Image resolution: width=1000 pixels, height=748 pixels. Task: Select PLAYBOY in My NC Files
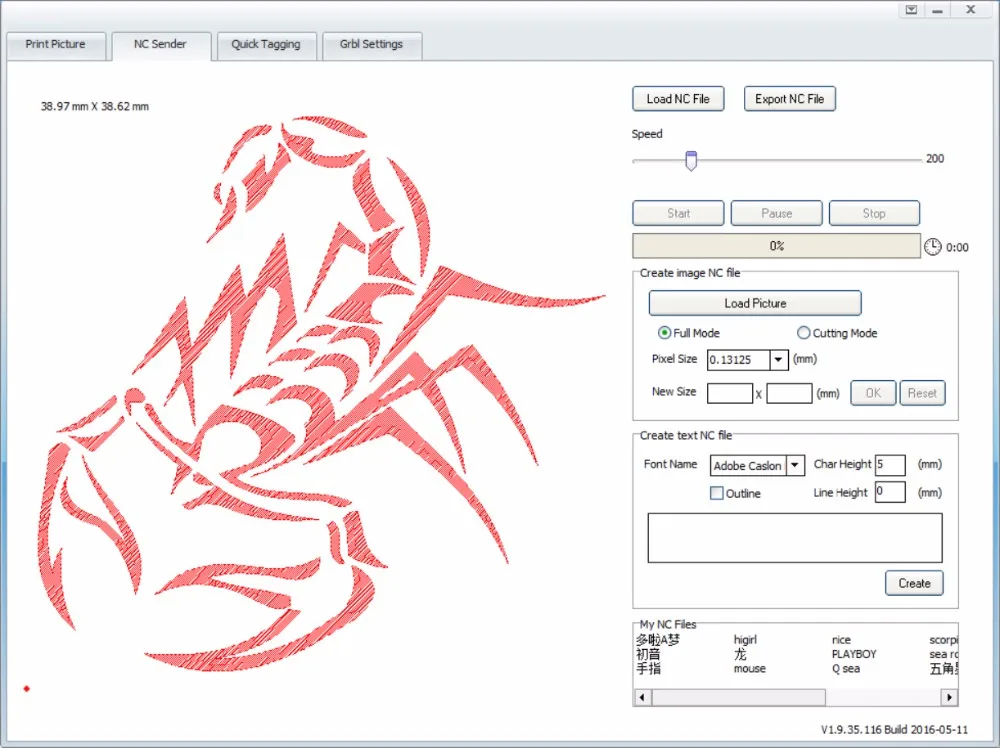tap(853, 654)
